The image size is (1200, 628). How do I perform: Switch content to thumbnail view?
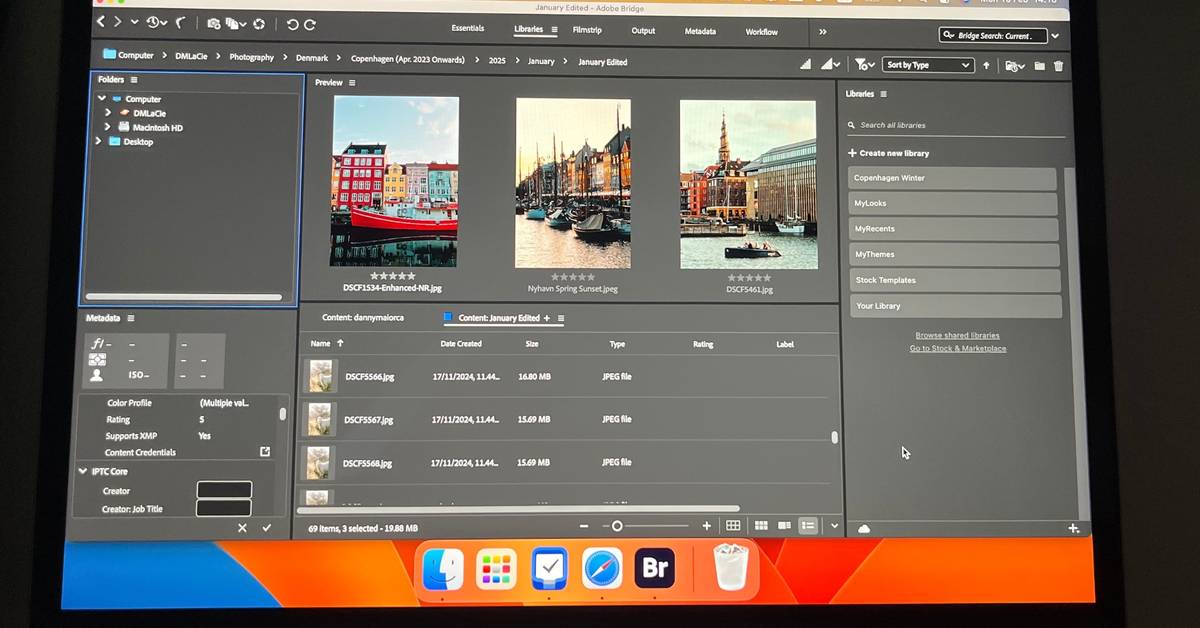pos(761,526)
